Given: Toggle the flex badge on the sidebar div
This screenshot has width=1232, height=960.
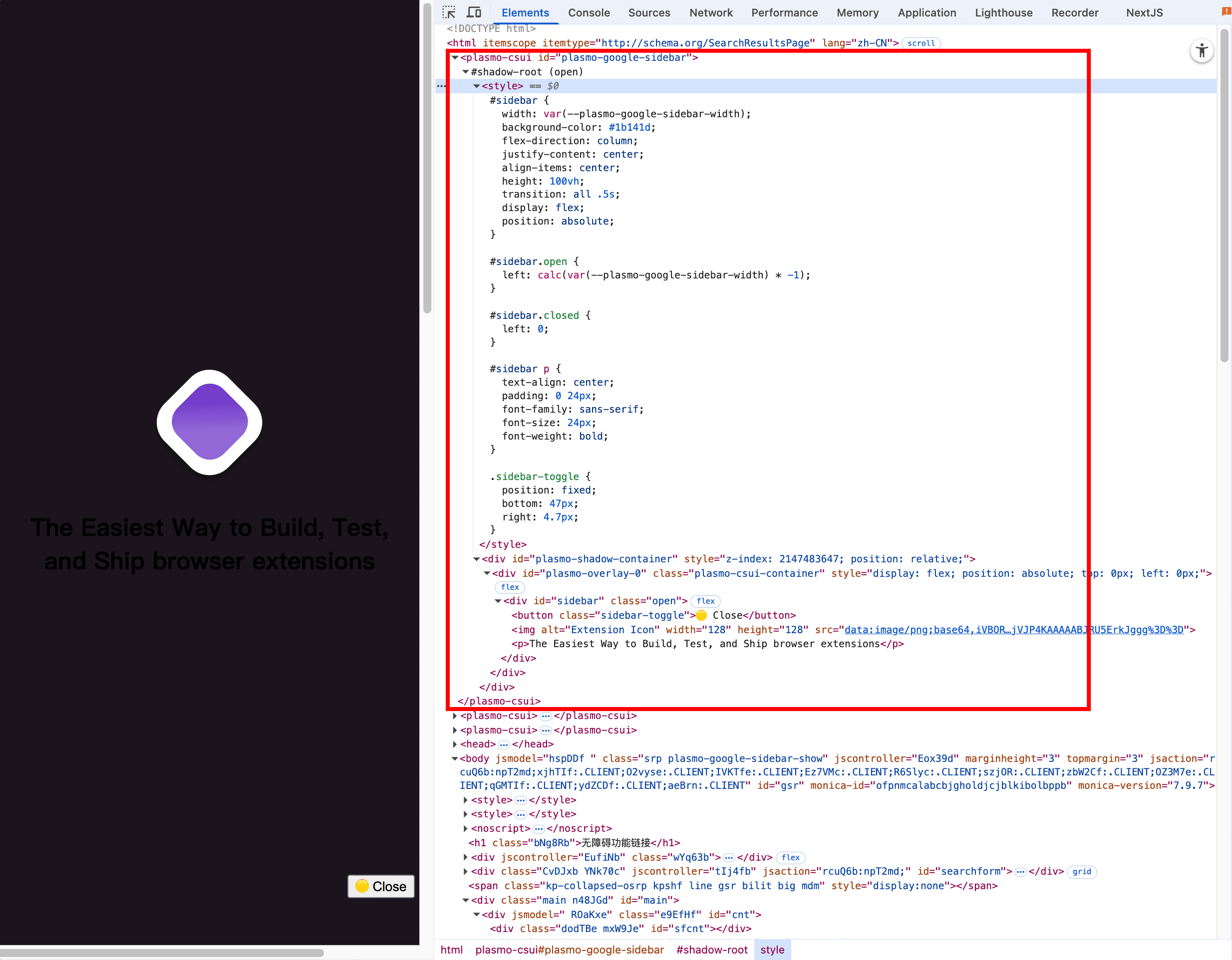Looking at the screenshot, I should [706, 601].
